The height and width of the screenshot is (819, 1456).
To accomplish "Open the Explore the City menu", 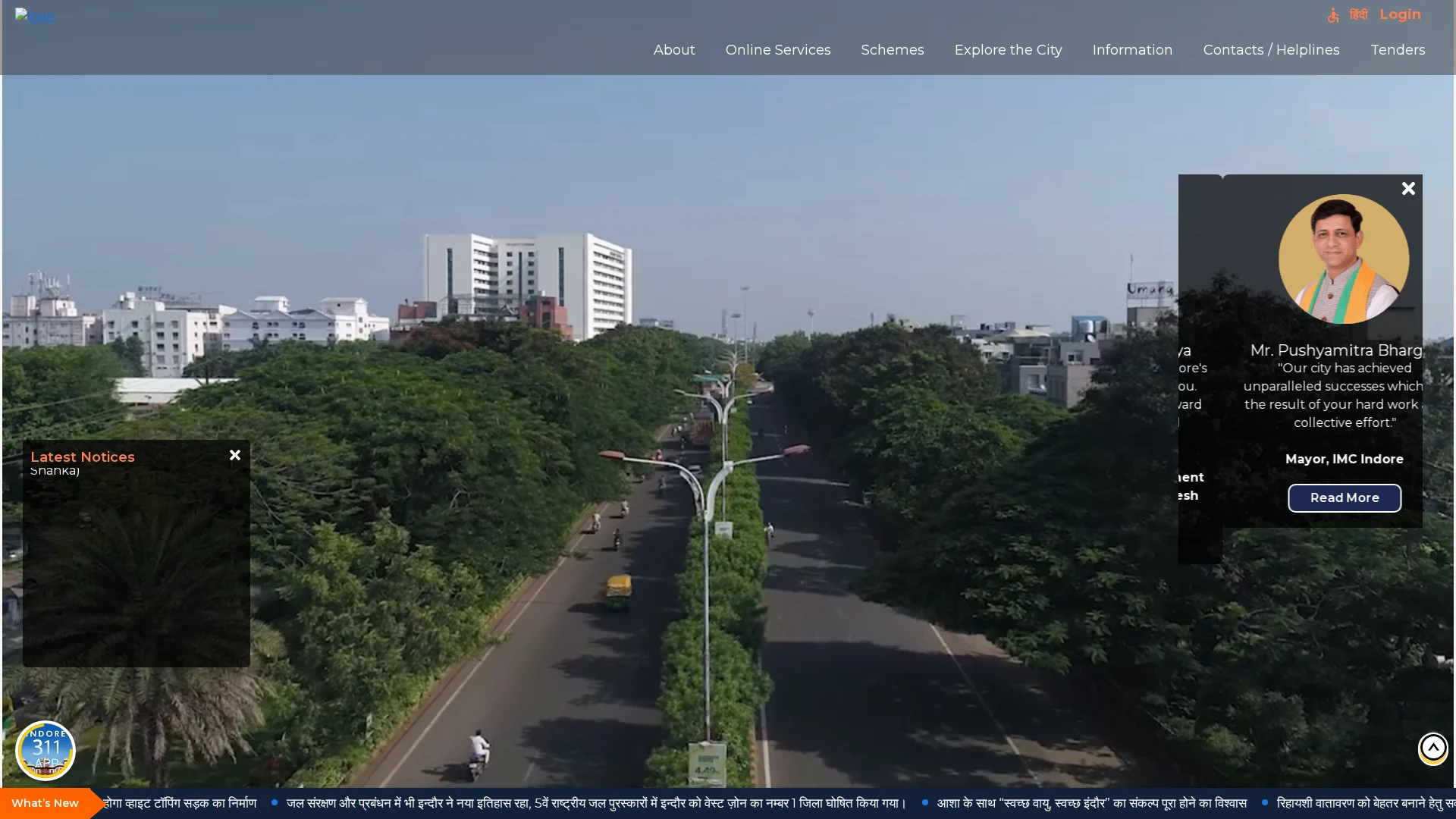I will coord(1009,50).
